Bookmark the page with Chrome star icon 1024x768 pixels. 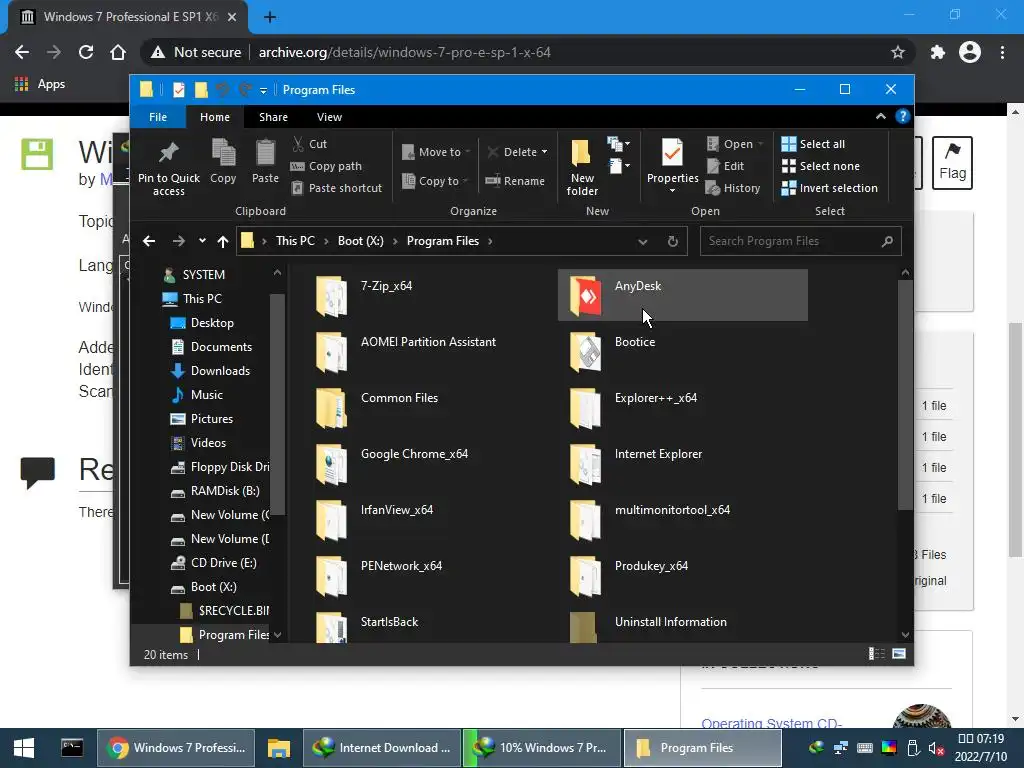click(898, 52)
